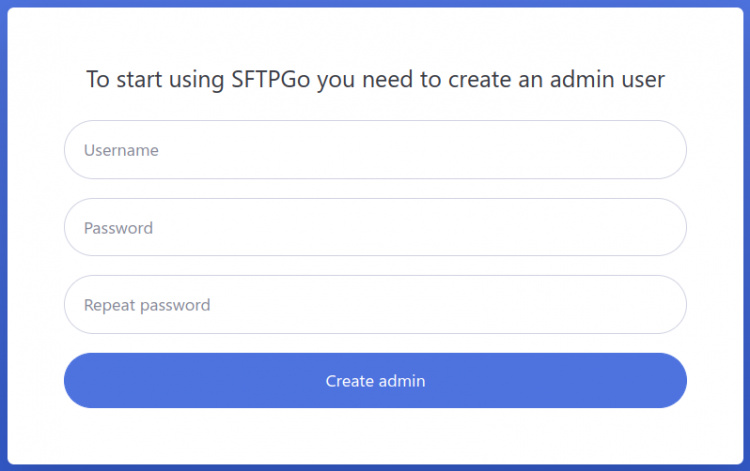The height and width of the screenshot is (471, 750).
Task: Click the blue Create admin bar
Action: coord(375,381)
